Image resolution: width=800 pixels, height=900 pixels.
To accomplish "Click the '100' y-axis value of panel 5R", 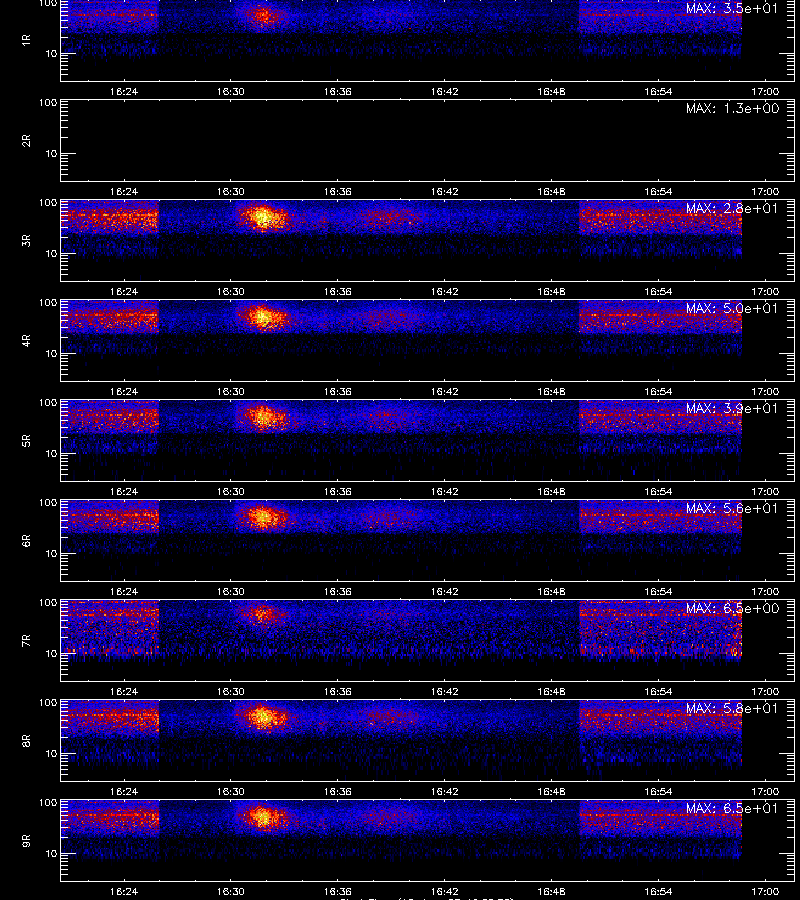I will (x=48, y=403).
